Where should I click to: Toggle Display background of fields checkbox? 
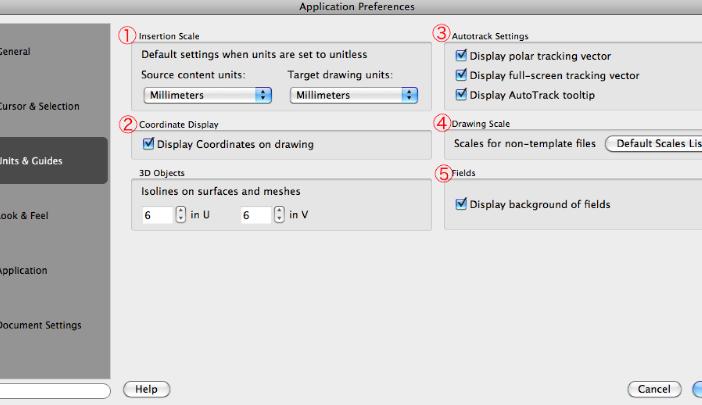[461, 204]
